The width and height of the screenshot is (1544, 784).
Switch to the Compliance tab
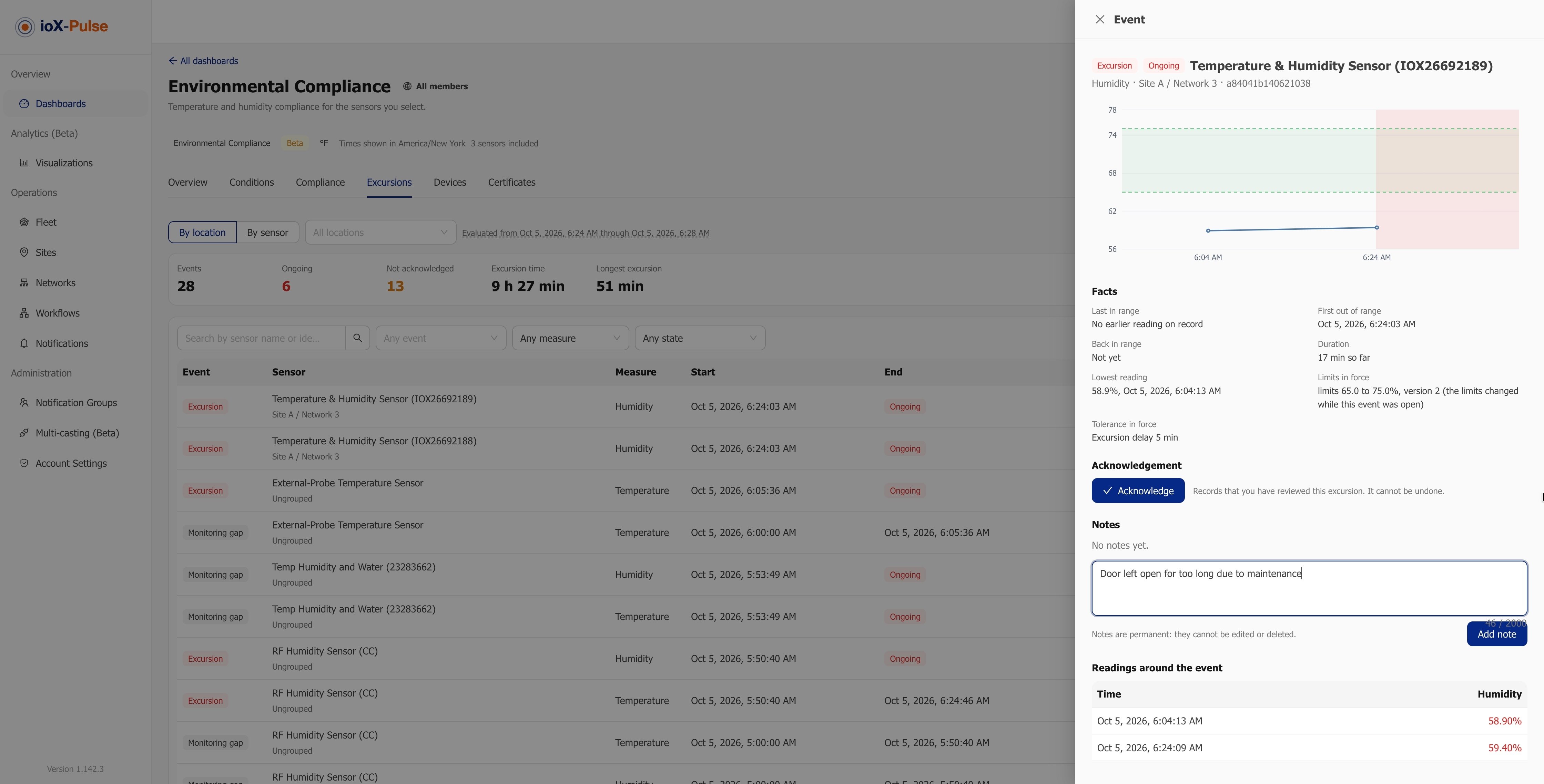(x=320, y=182)
